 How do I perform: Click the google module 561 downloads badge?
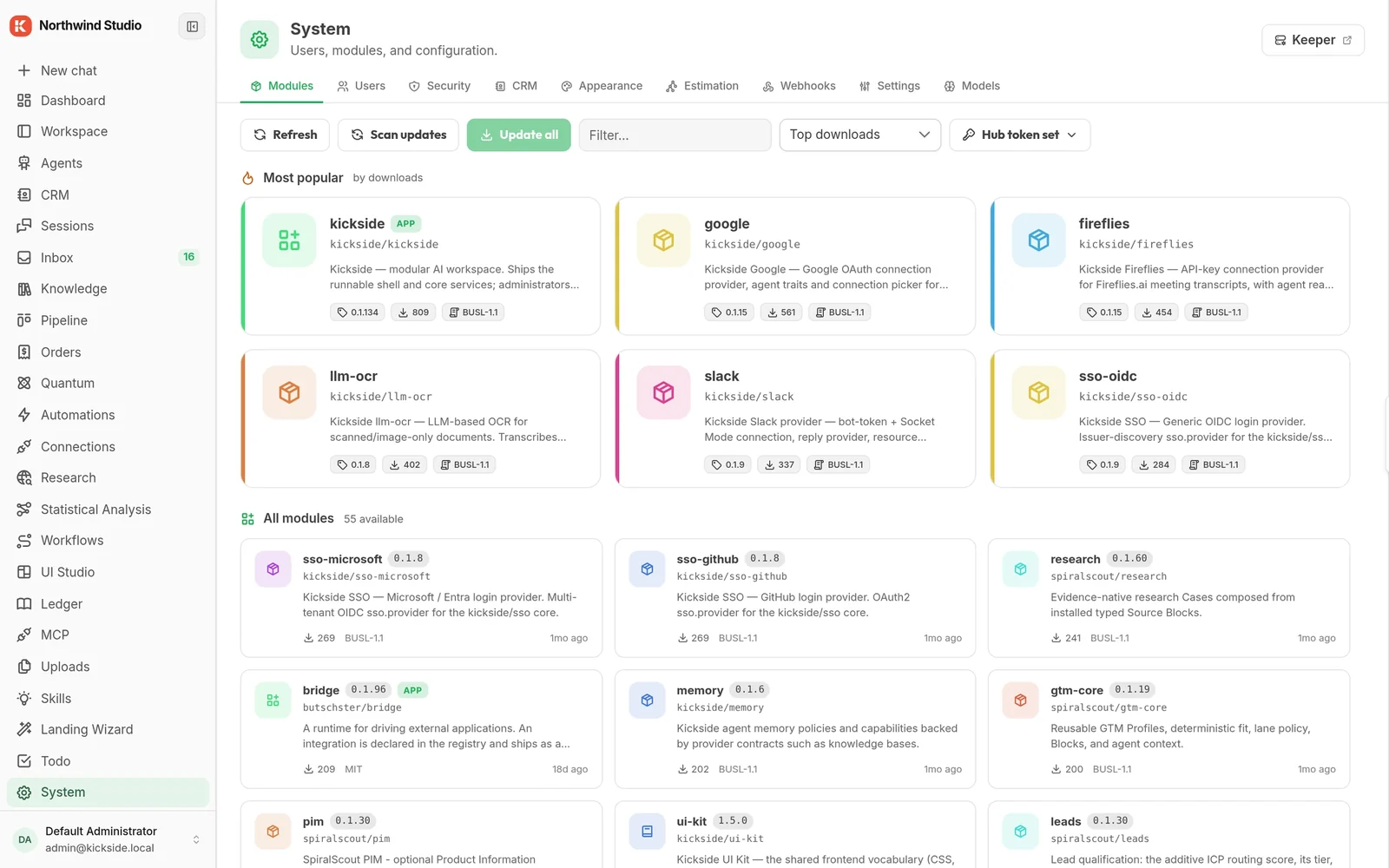(781, 312)
